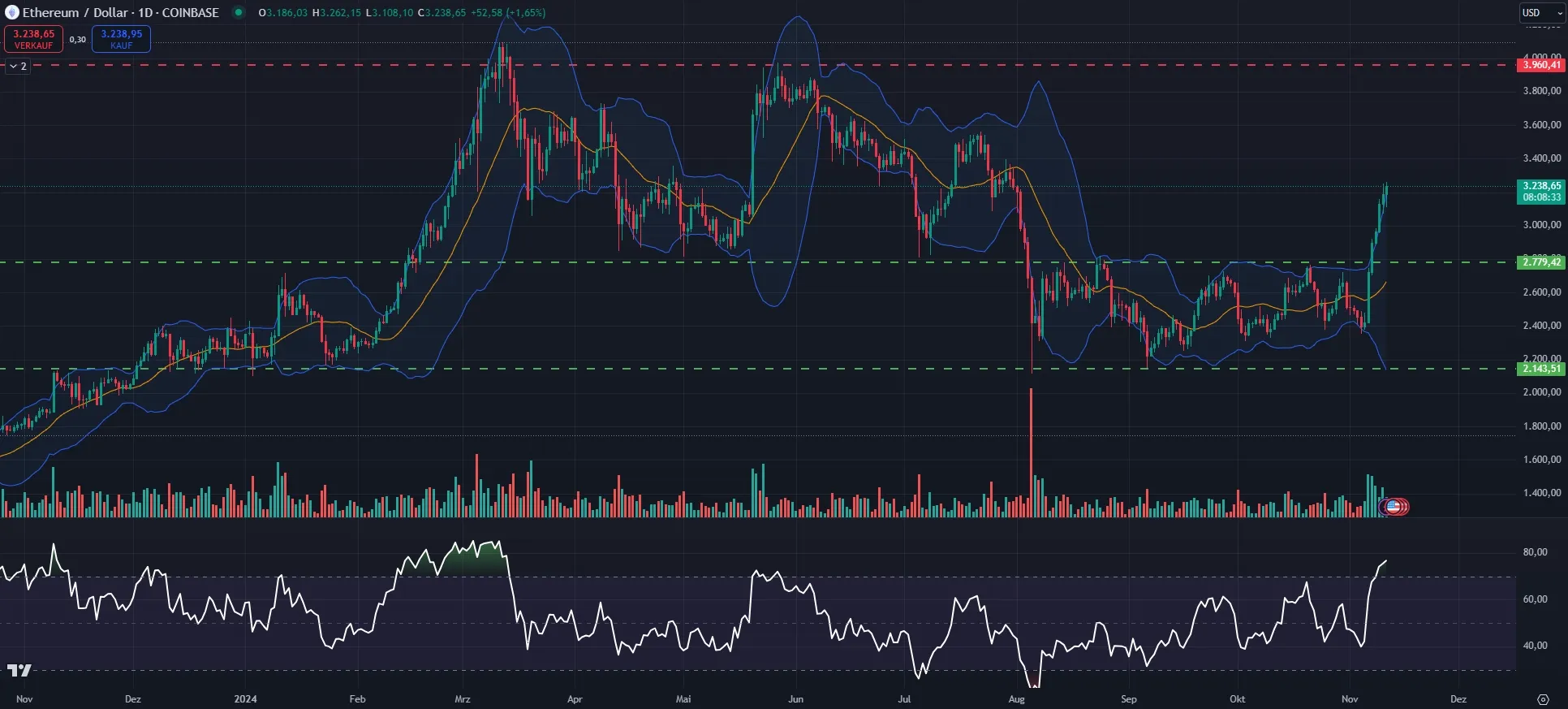Click the 60,00 RSI scale label
This screenshot has height=709, width=1568.
pyautogui.click(x=1536, y=599)
